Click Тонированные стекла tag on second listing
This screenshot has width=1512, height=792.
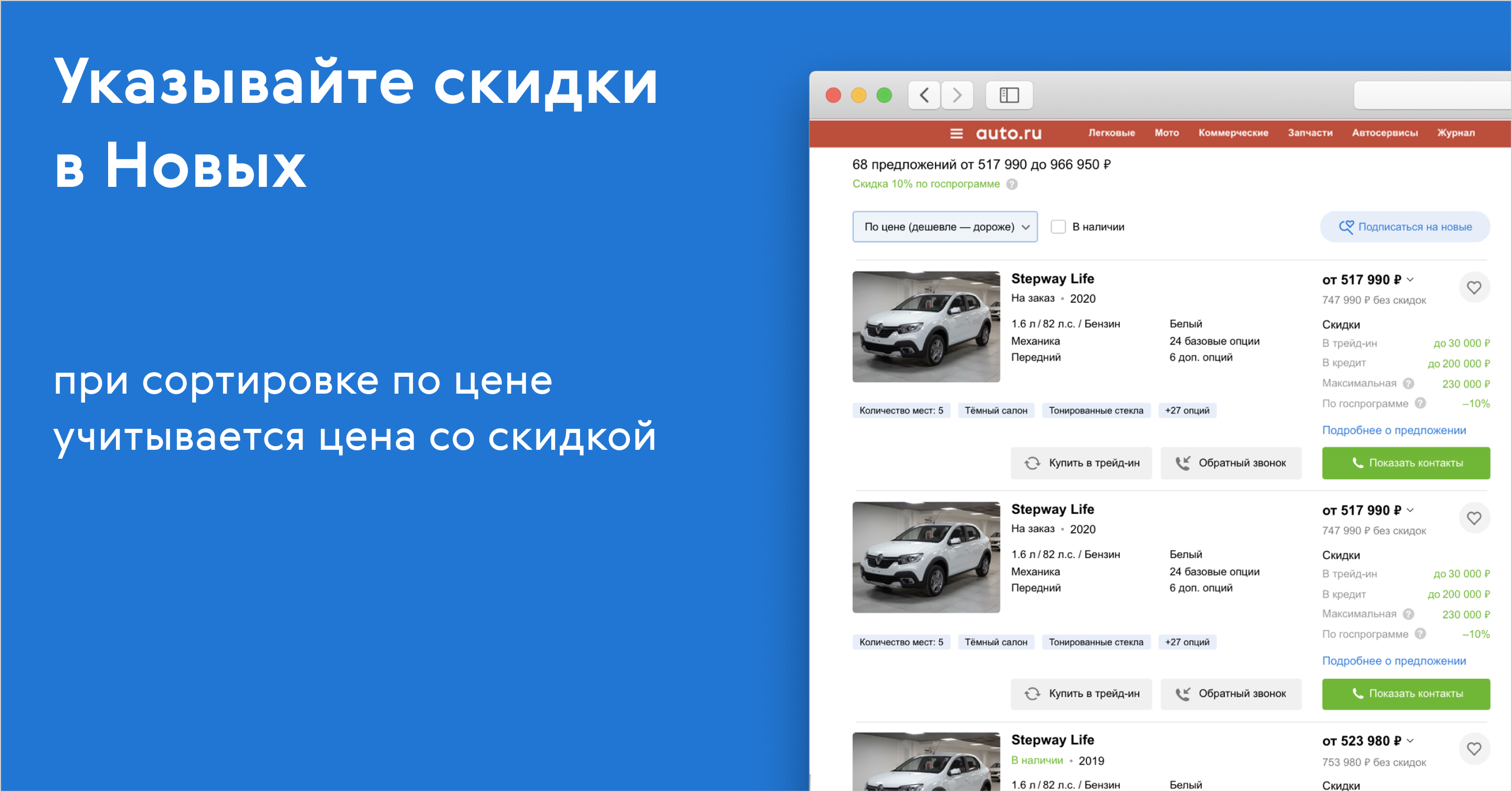(x=1096, y=642)
